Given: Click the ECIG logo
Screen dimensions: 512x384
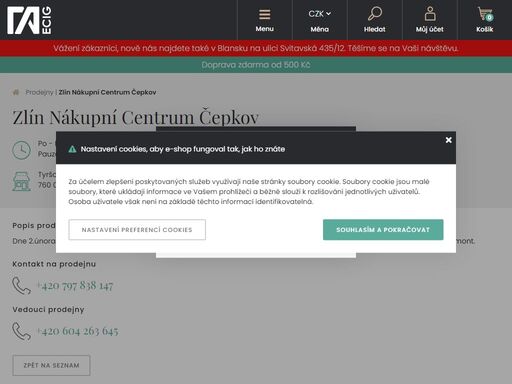Looking at the screenshot, I should point(29,20).
